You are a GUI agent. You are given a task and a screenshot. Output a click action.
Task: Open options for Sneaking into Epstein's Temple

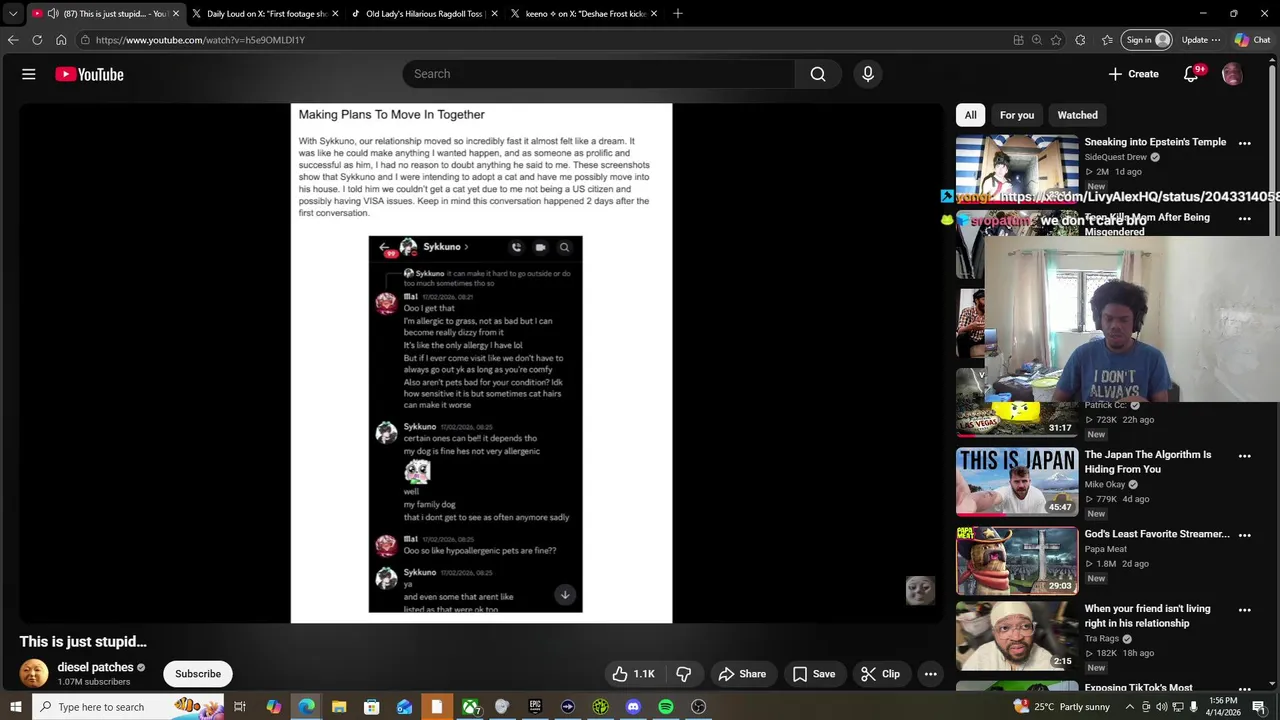[x=1245, y=143]
